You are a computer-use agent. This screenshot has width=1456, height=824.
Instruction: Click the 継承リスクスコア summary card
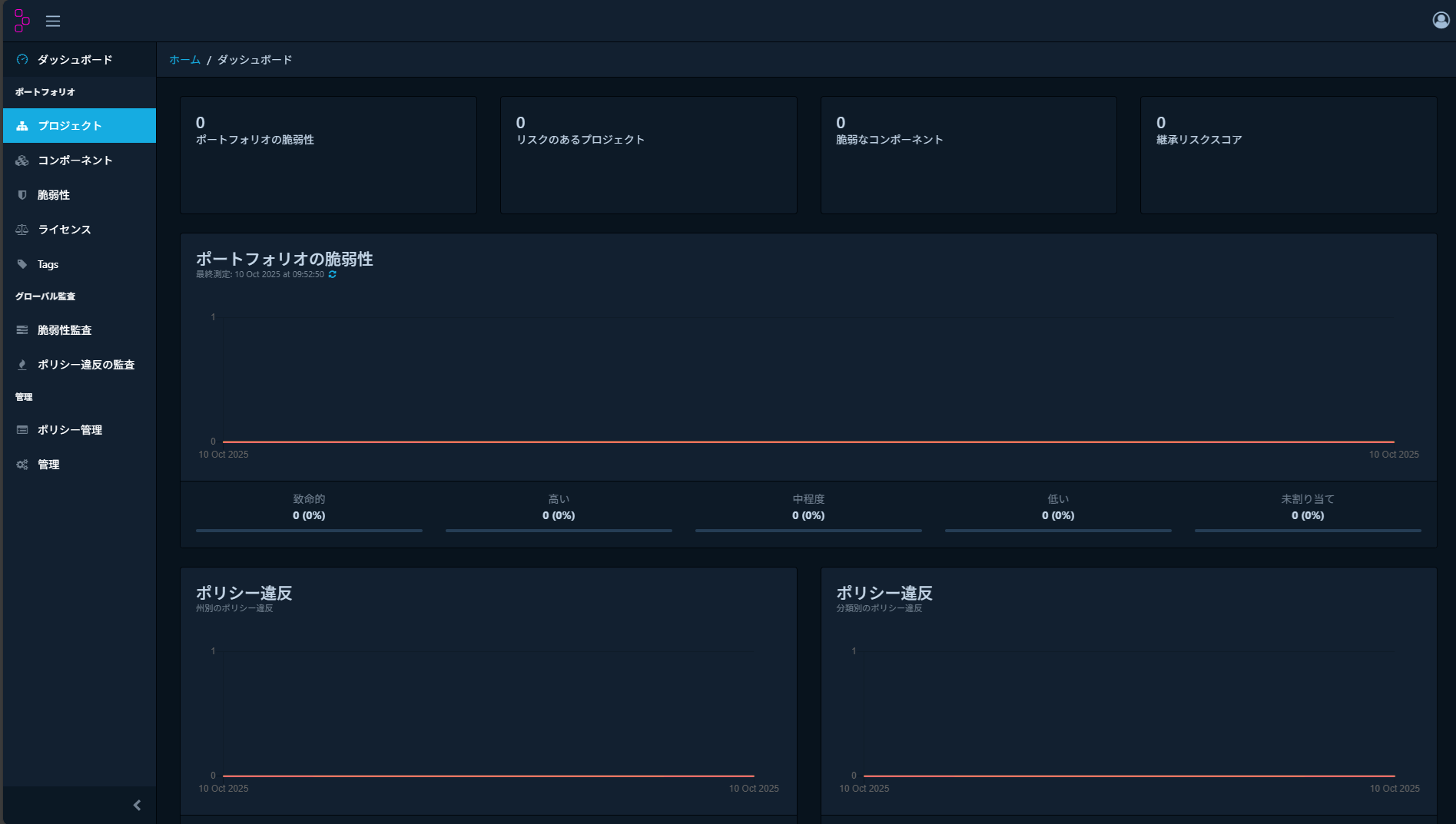click(1288, 154)
